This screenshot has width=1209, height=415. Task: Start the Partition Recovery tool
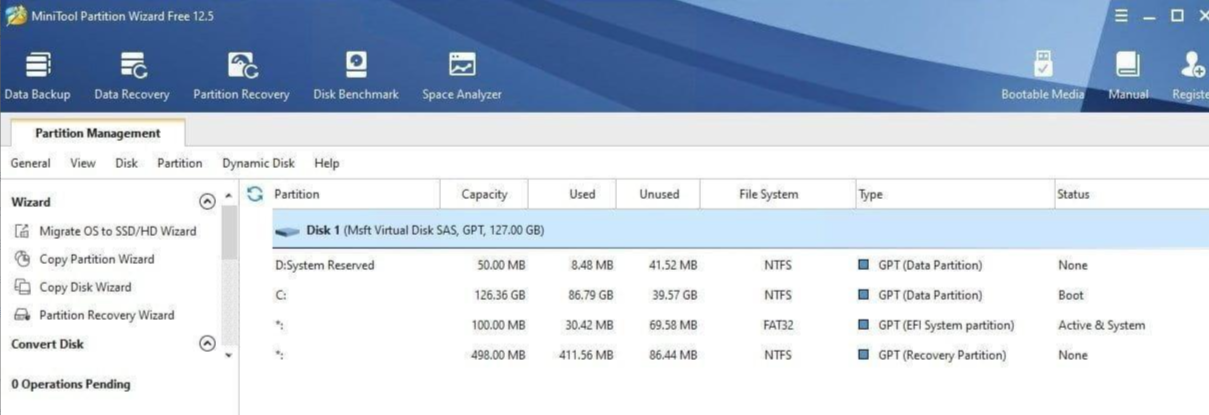click(x=241, y=76)
